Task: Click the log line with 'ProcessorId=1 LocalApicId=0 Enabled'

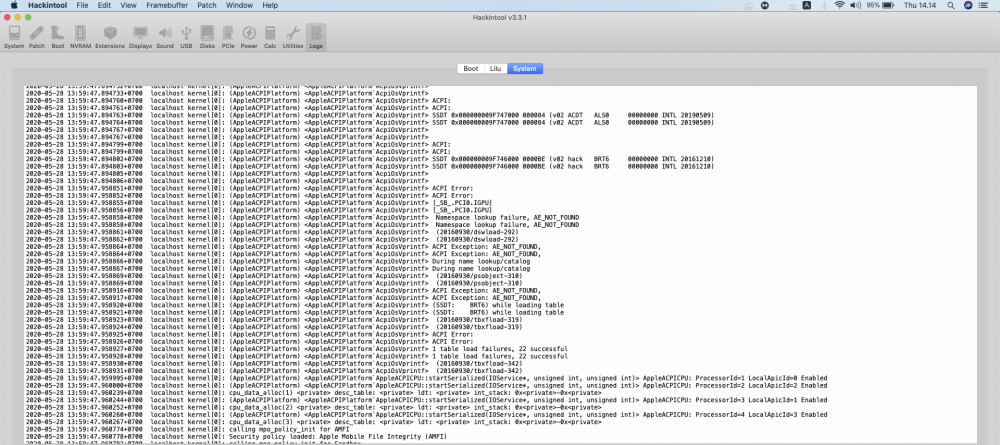Action: 426,378
